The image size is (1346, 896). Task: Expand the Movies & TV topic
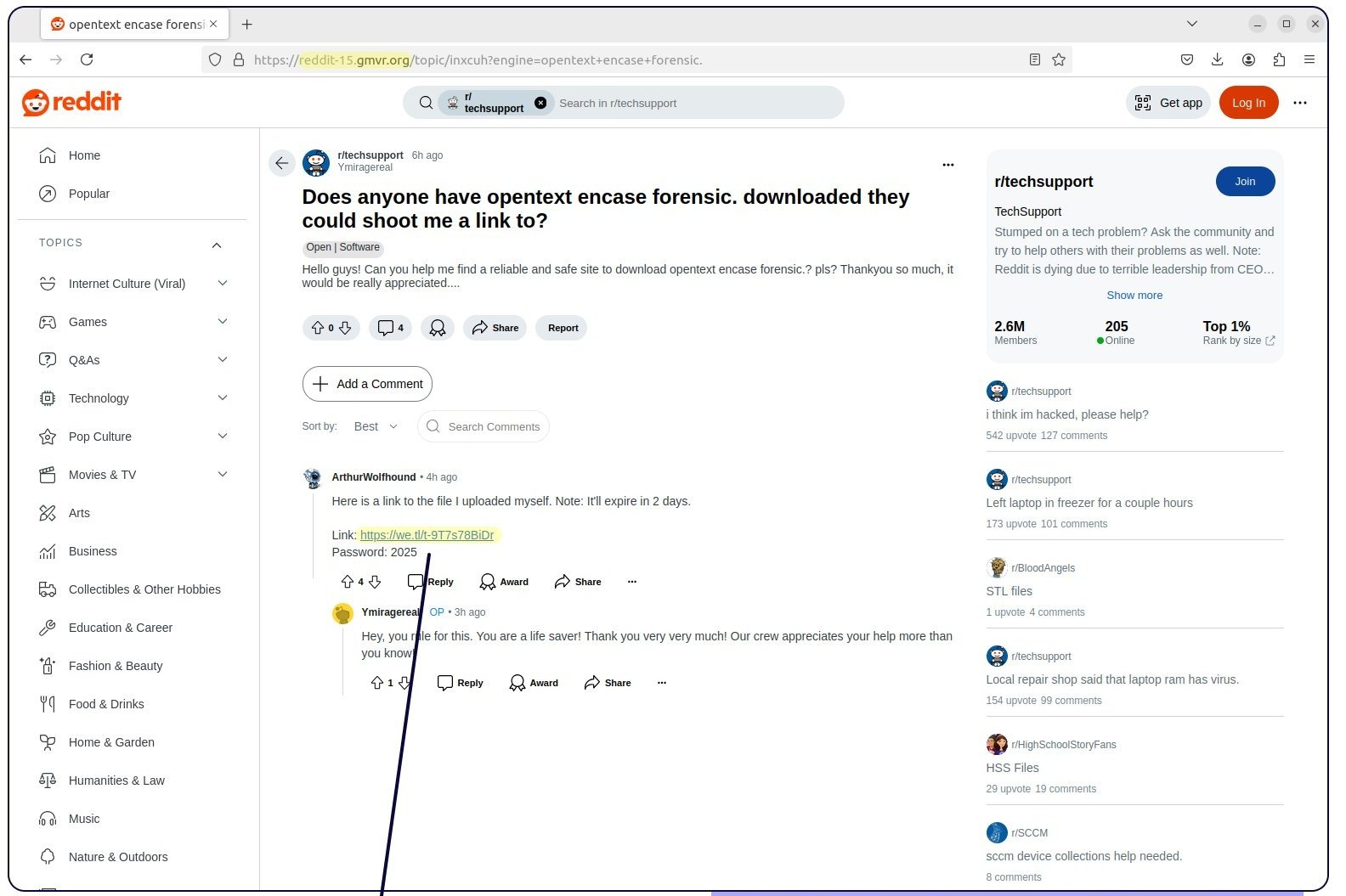223,475
